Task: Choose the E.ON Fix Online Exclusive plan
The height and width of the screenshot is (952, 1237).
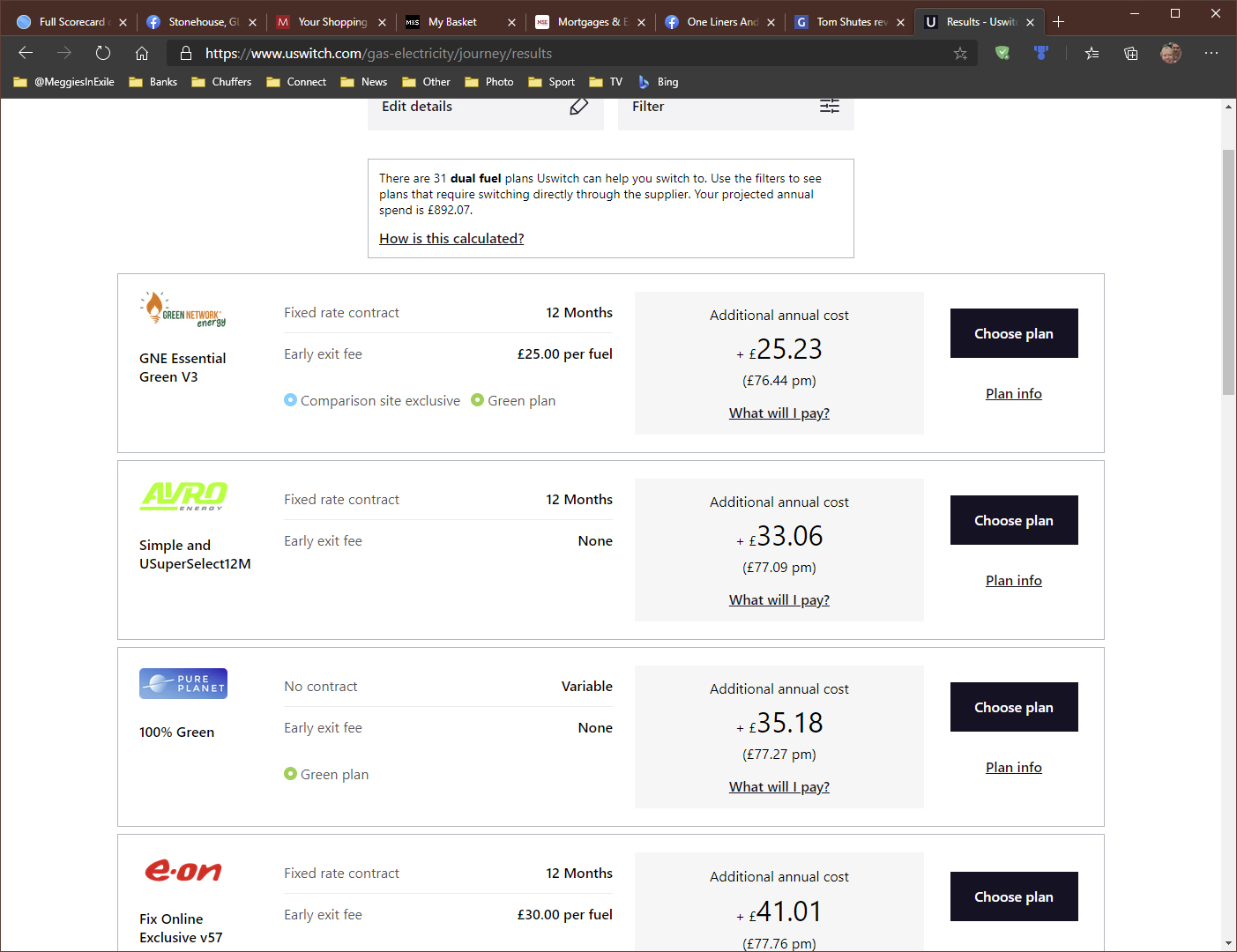Action: (1014, 896)
